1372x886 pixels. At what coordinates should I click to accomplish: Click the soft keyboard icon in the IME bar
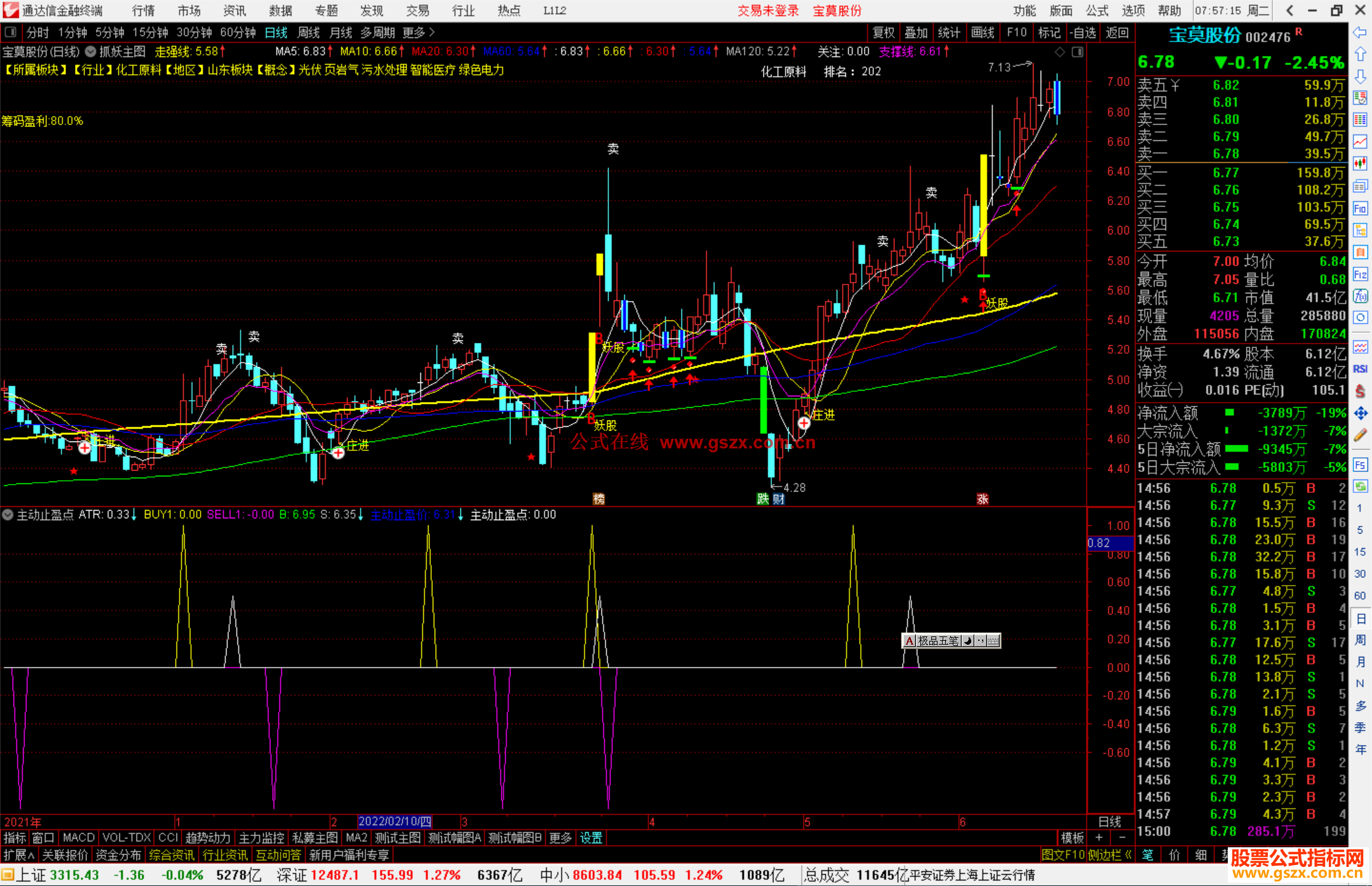click(993, 641)
